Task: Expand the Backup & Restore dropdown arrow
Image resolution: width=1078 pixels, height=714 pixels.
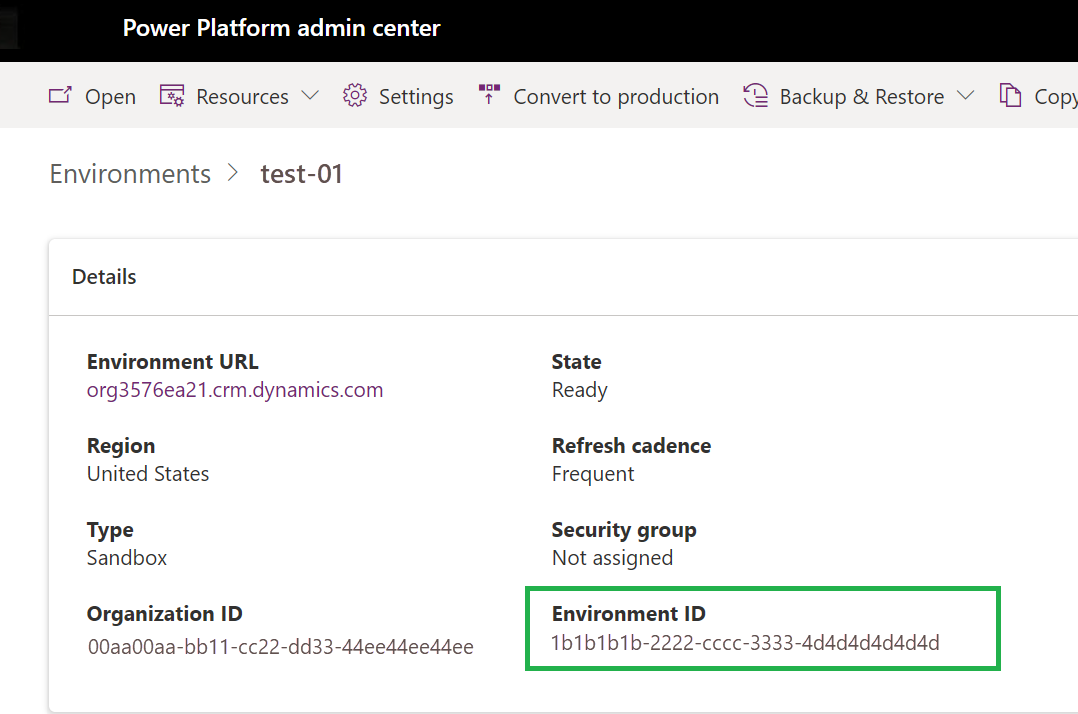Action: (966, 95)
